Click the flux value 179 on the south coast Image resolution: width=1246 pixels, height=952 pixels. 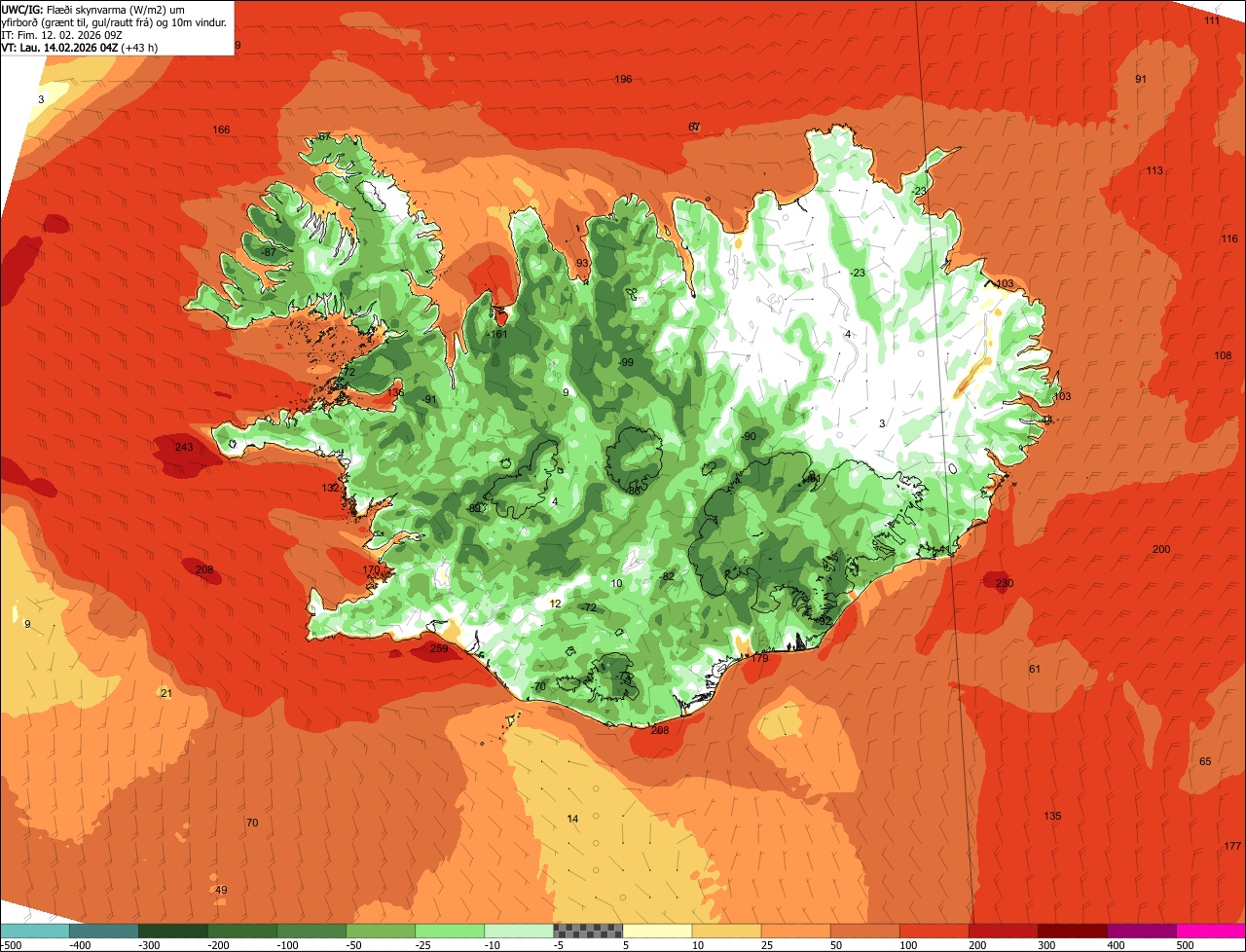(760, 658)
